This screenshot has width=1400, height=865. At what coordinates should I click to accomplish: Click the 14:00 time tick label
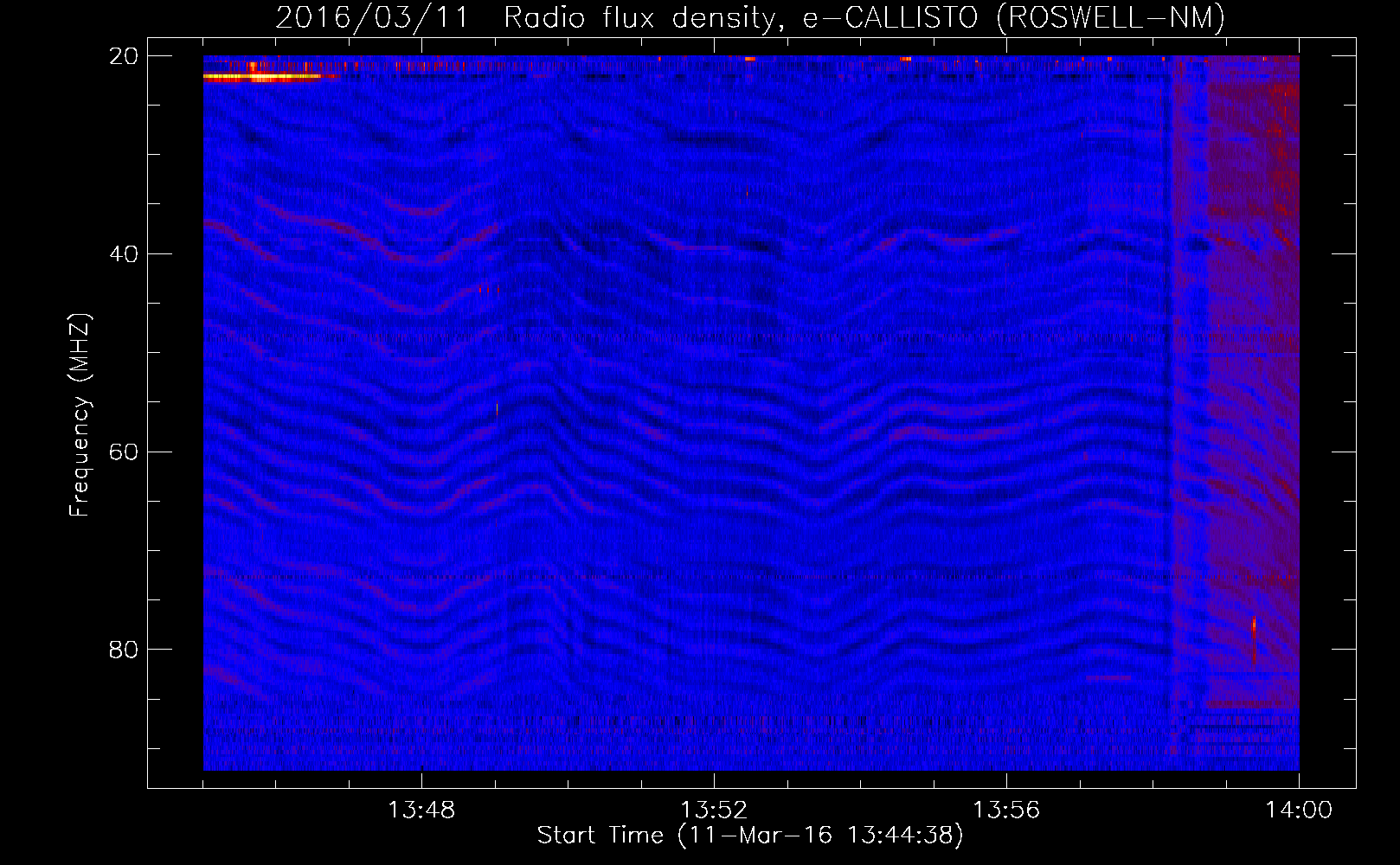point(1299,811)
